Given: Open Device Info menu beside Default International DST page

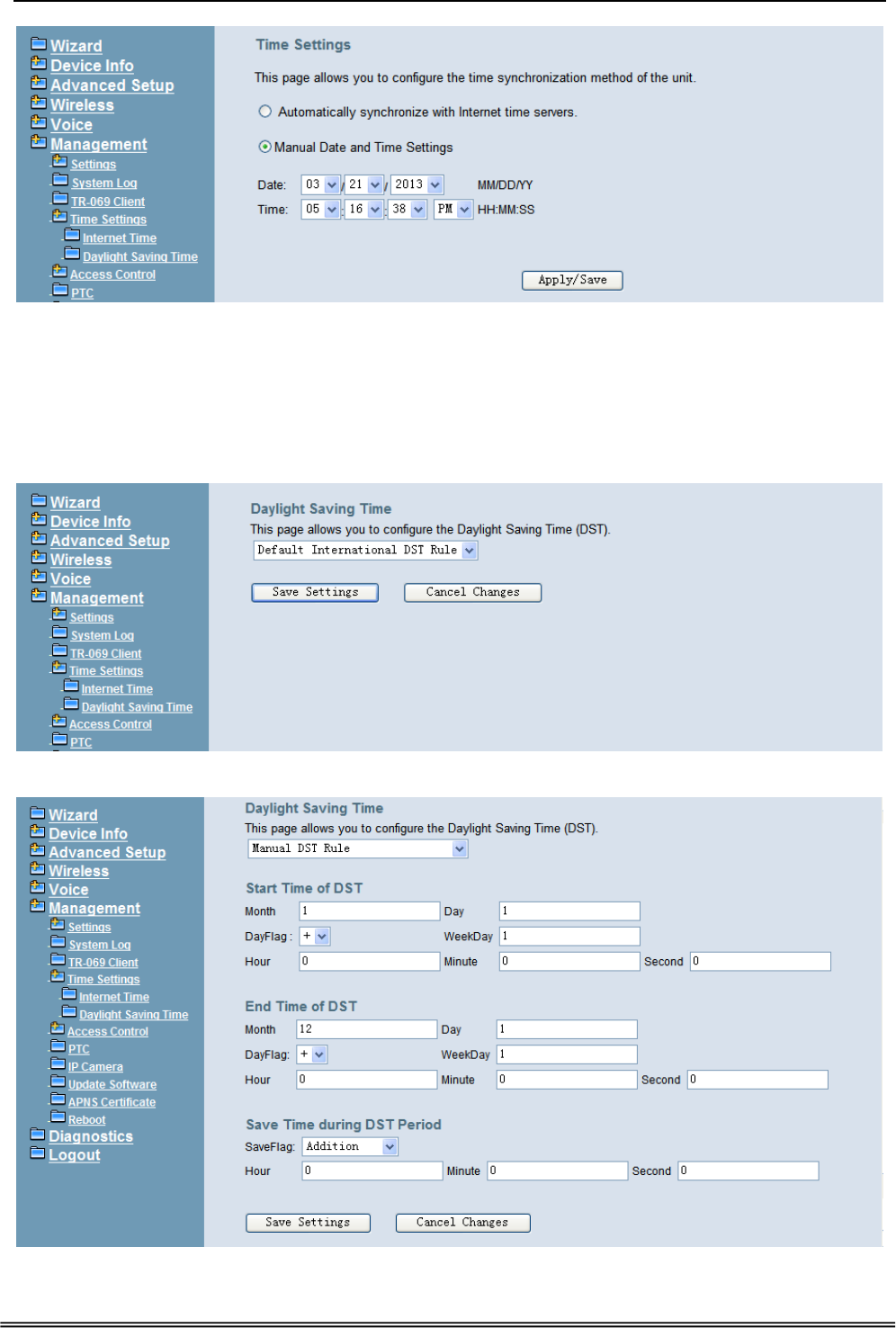Looking at the screenshot, I should [90, 522].
